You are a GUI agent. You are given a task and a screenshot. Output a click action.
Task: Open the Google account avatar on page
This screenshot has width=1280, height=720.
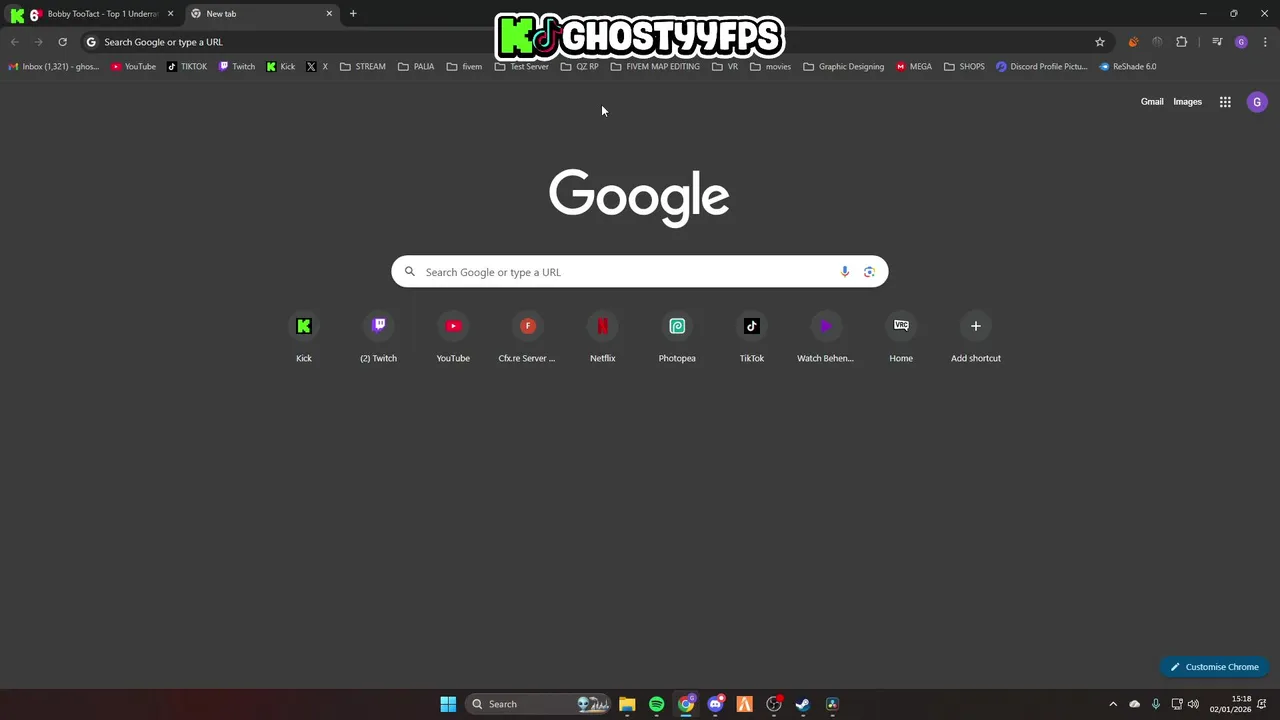tap(1257, 102)
